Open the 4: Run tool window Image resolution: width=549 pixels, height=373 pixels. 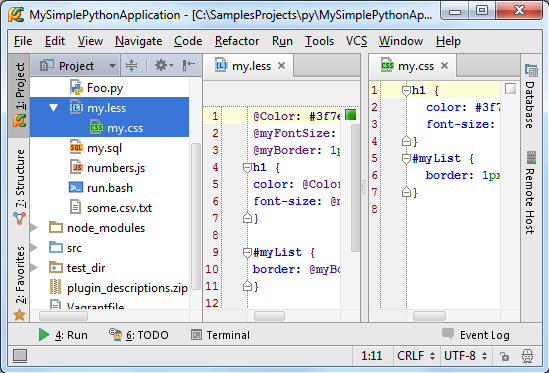click(x=63, y=335)
